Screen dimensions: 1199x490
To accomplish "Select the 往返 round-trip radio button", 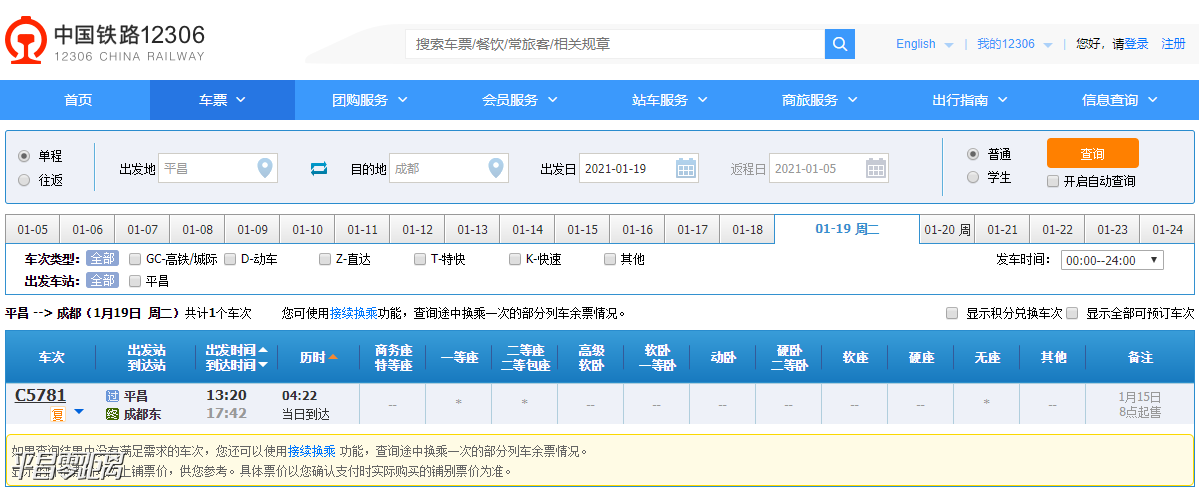I will click(x=24, y=180).
